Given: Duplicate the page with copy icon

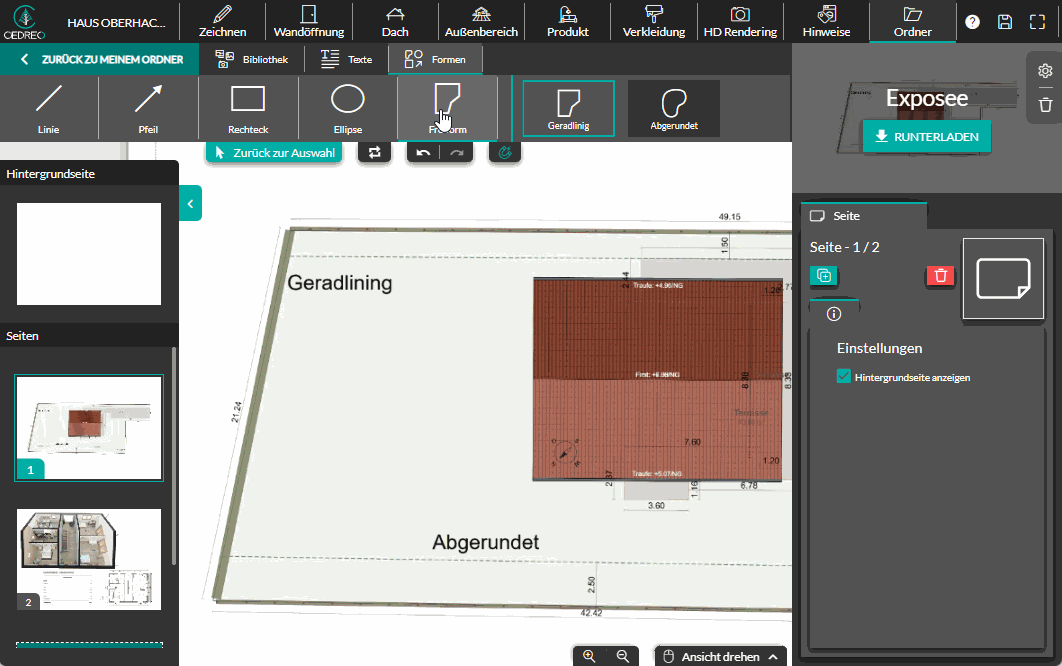Looking at the screenshot, I should point(824,276).
